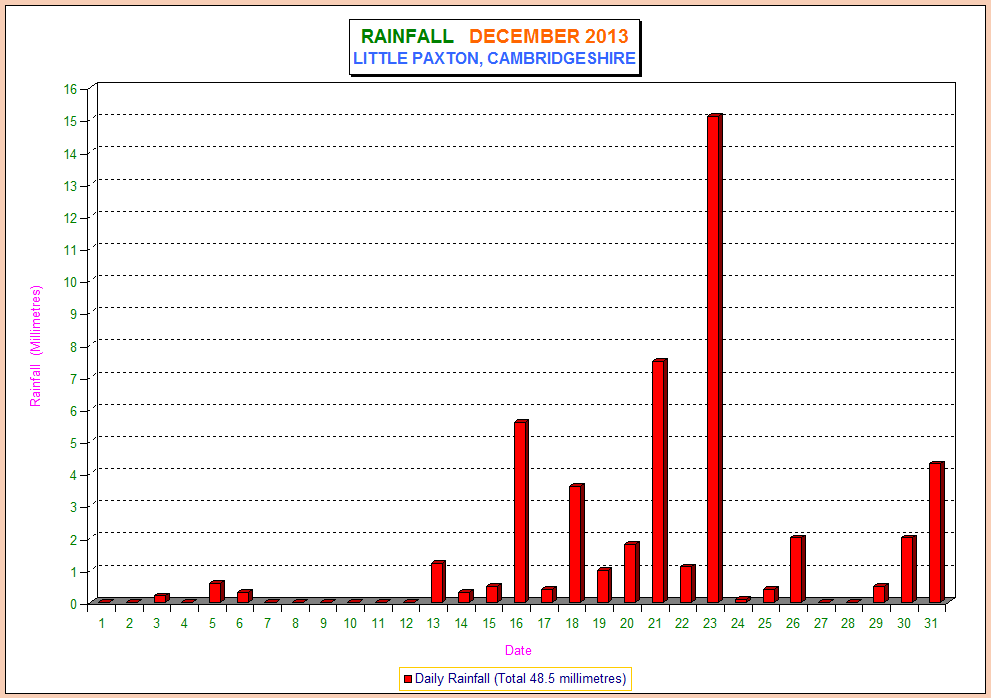This screenshot has height=698, width=991.
Task: Select the small bar for date 25
Action: pos(770,595)
